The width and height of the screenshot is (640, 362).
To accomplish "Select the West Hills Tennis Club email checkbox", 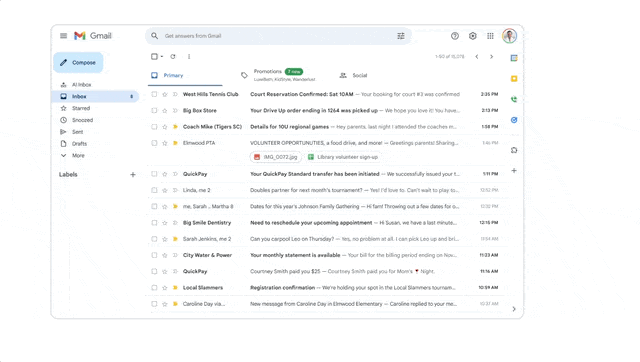I will tap(154, 94).
